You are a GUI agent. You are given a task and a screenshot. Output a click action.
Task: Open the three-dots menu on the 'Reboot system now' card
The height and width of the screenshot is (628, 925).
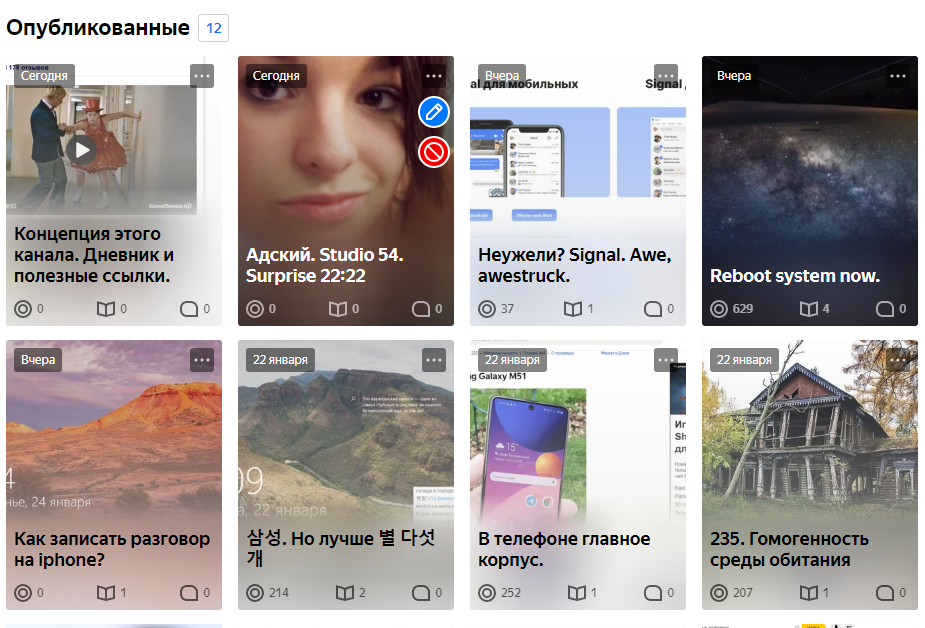898,76
